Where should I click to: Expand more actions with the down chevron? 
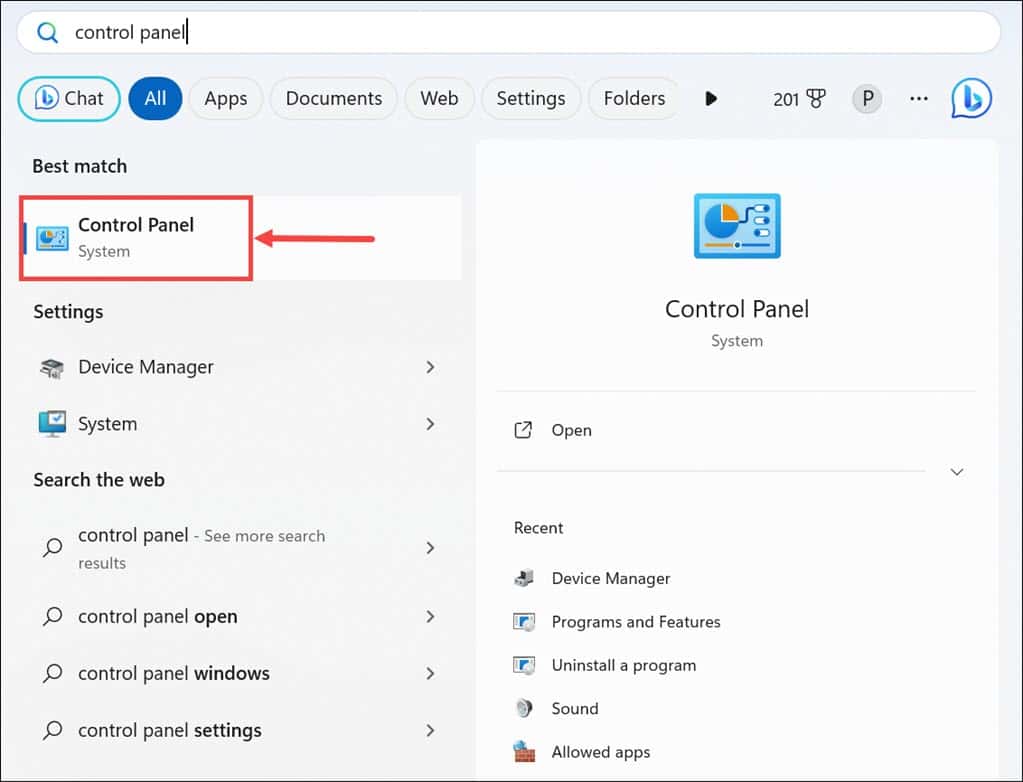[x=956, y=472]
